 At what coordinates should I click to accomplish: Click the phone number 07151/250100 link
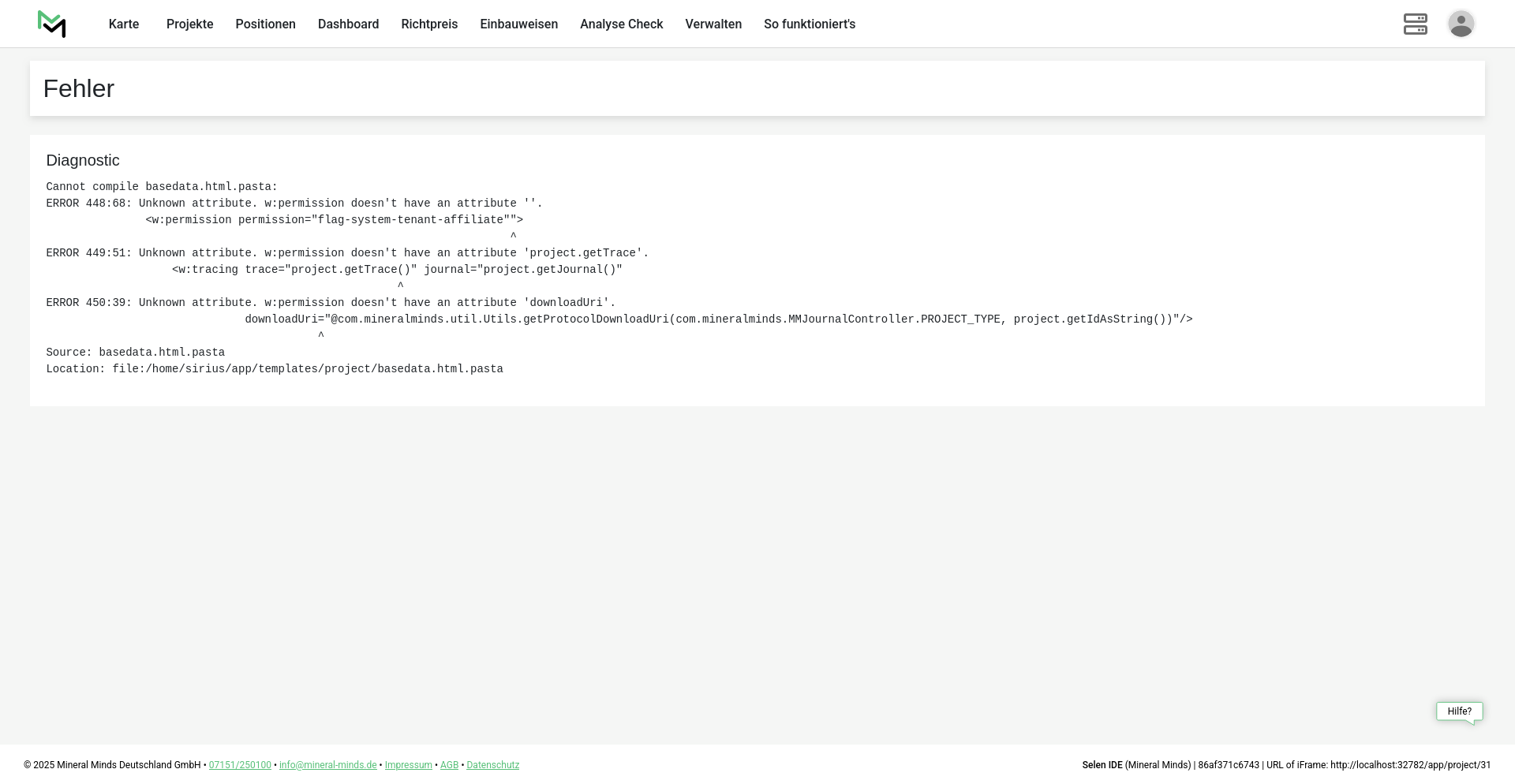[240, 765]
